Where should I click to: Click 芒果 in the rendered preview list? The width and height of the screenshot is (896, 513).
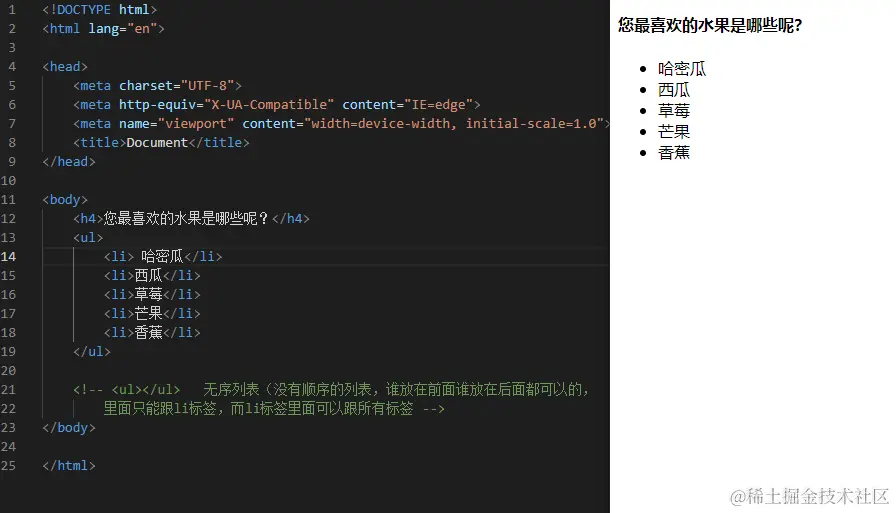[x=674, y=132]
